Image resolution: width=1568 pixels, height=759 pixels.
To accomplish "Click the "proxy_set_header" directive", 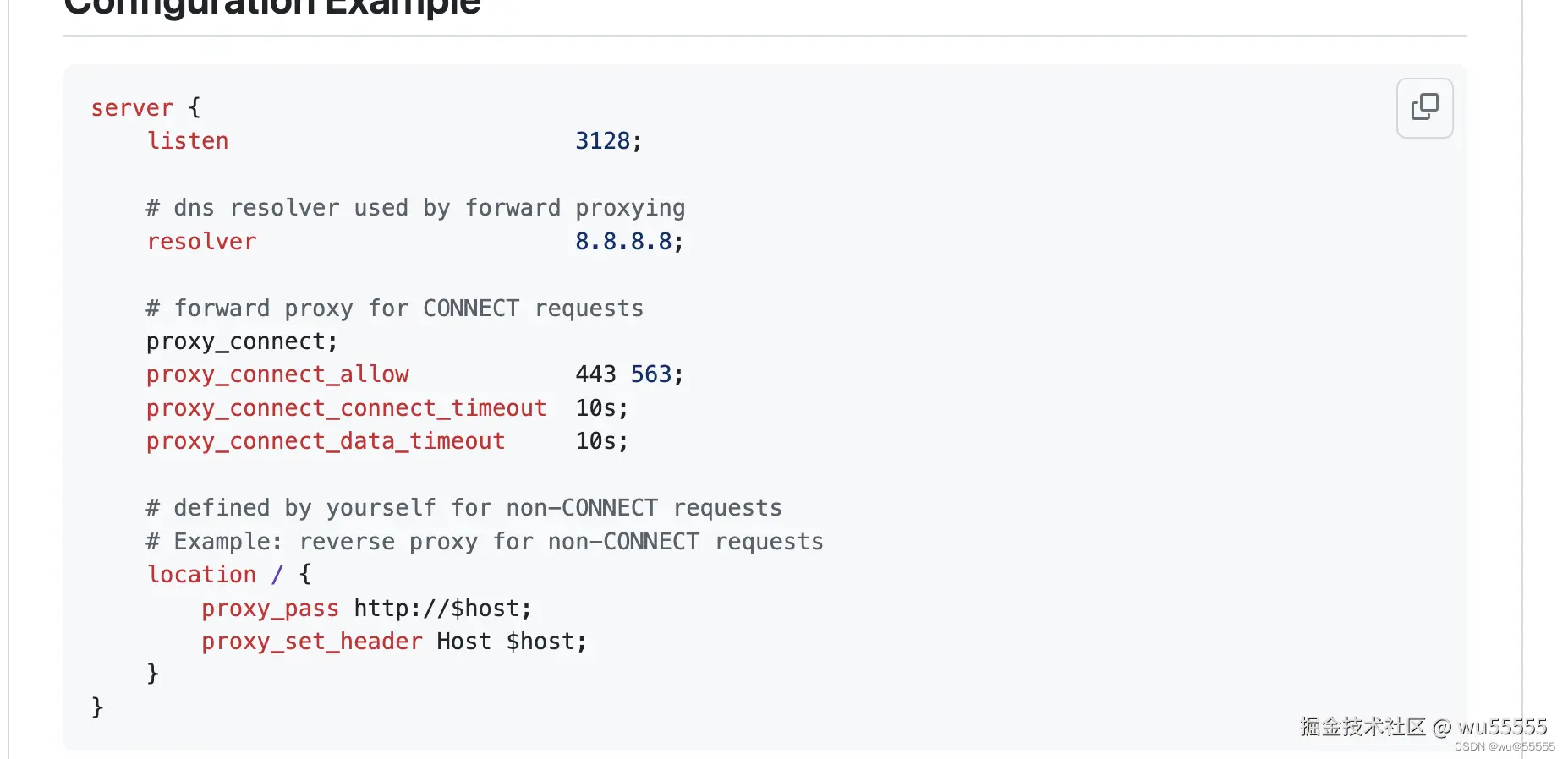I will point(311,642).
